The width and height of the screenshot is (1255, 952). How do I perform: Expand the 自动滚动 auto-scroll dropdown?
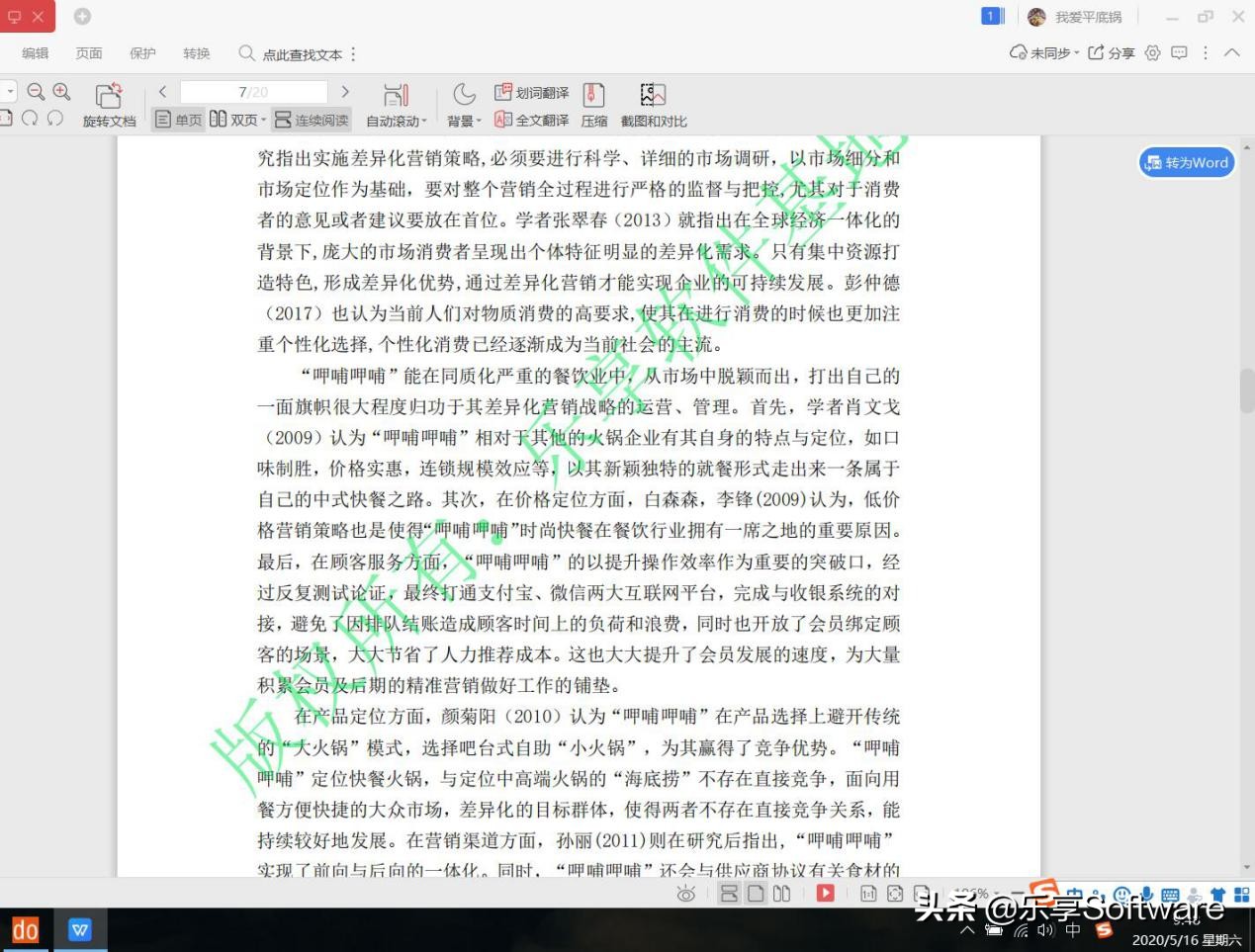click(396, 120)
